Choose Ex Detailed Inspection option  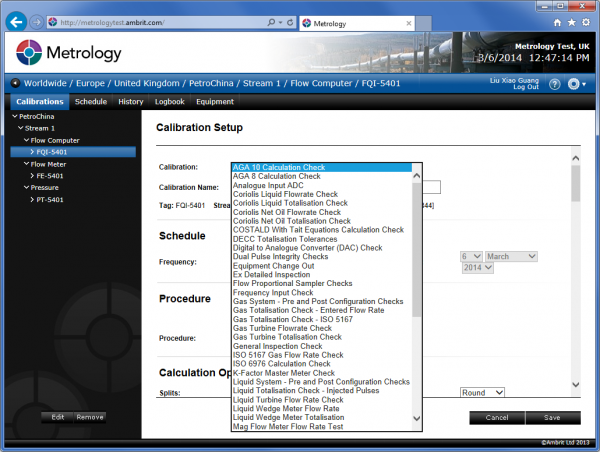pos(322,274)
